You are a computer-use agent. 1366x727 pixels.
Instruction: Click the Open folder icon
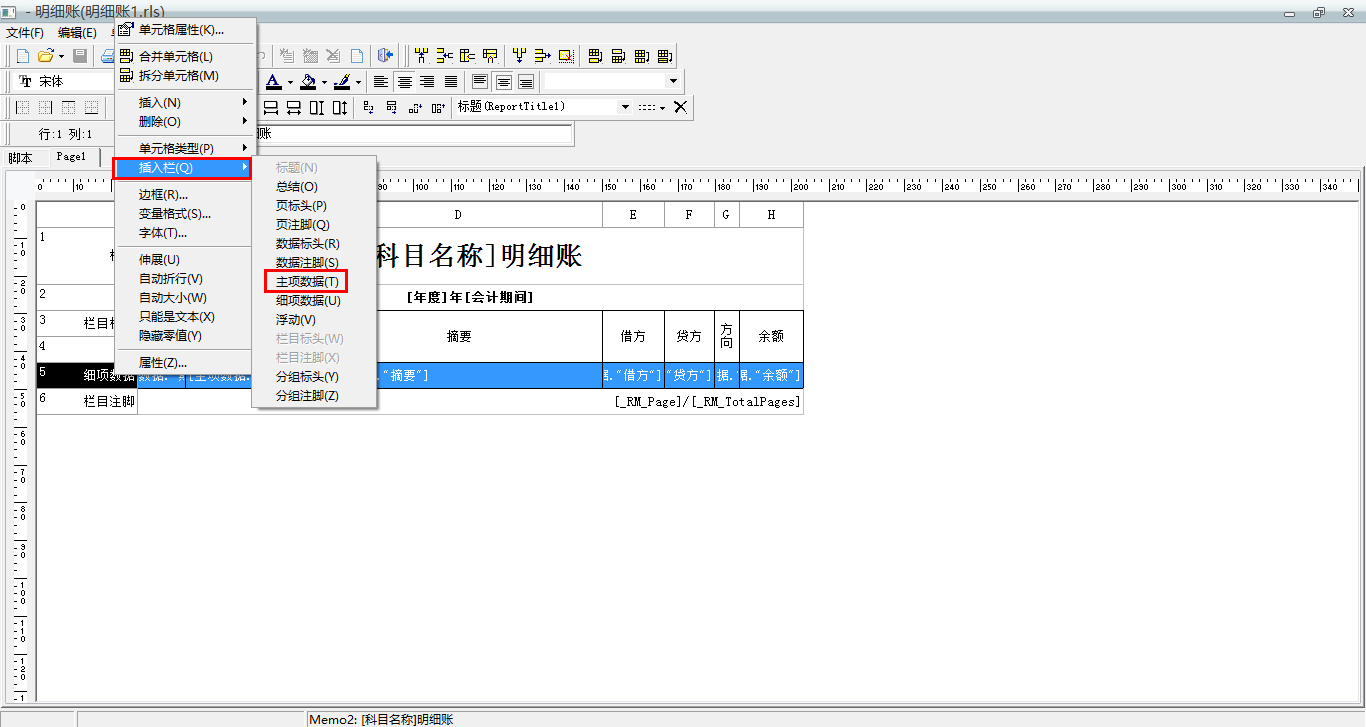(x=46, y=56)
